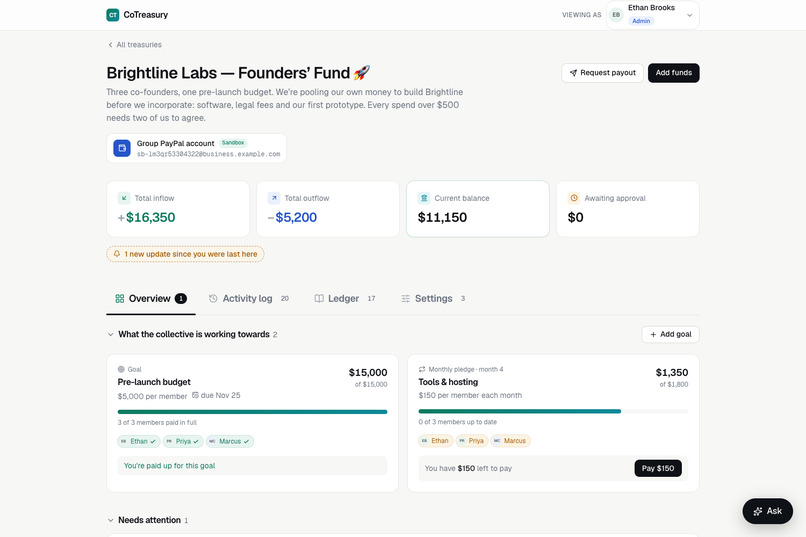806x537 pixels.
Task: Switch to the Settings tab
Action: pos(433,299)
